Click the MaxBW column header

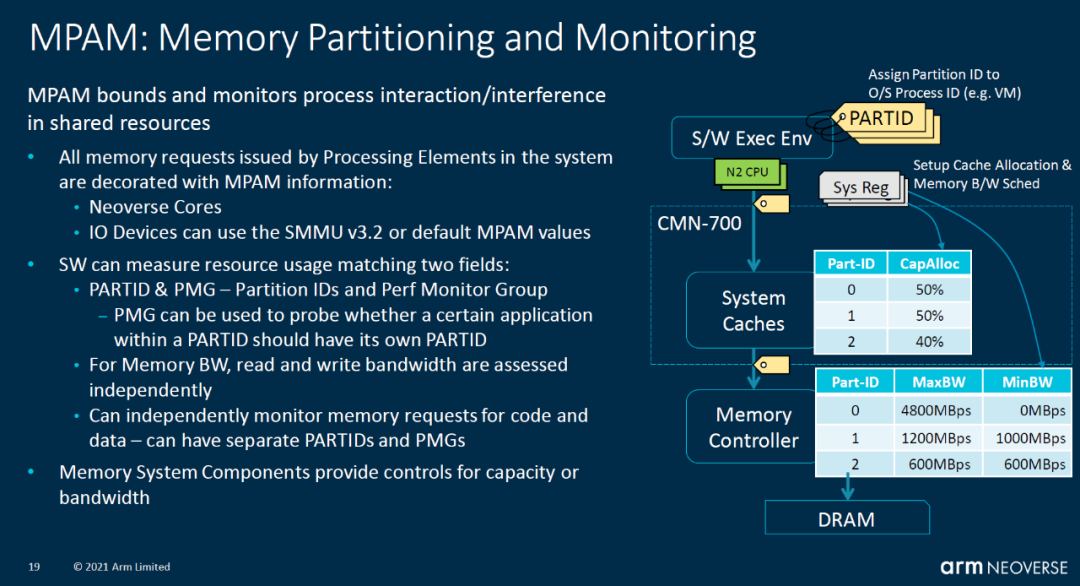(938, 382)
